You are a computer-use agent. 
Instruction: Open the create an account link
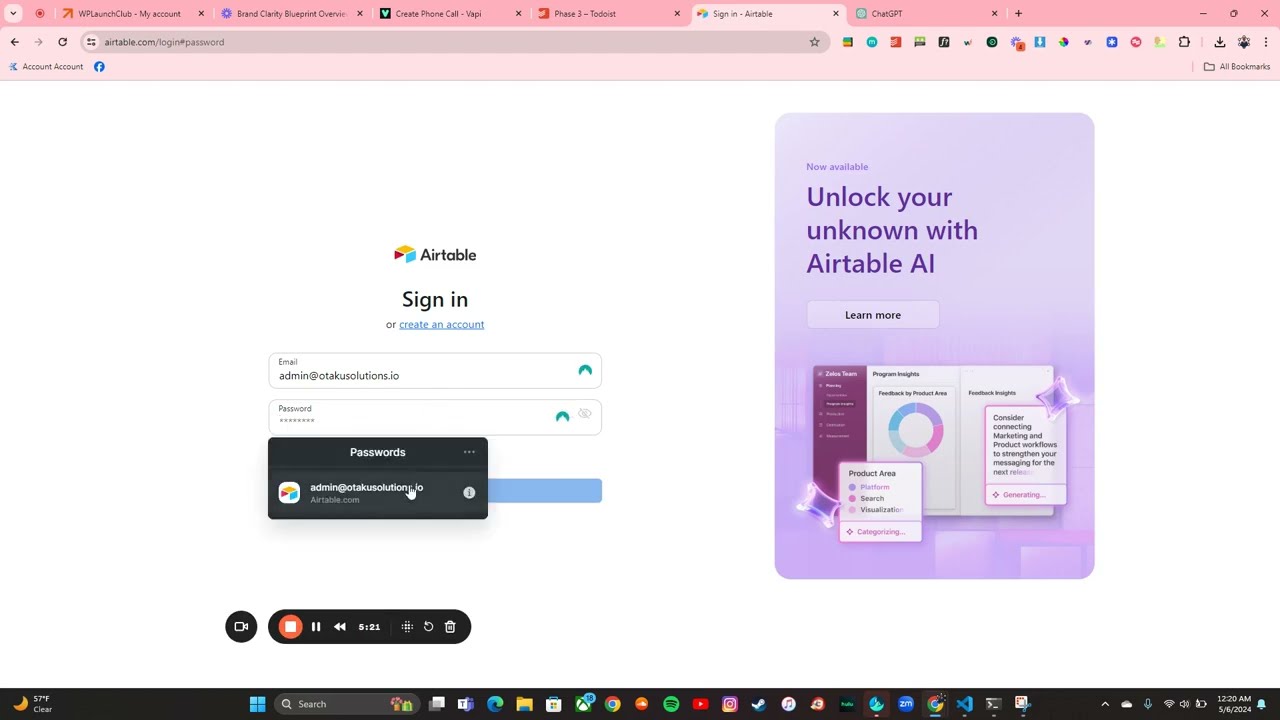click(441, 324)
